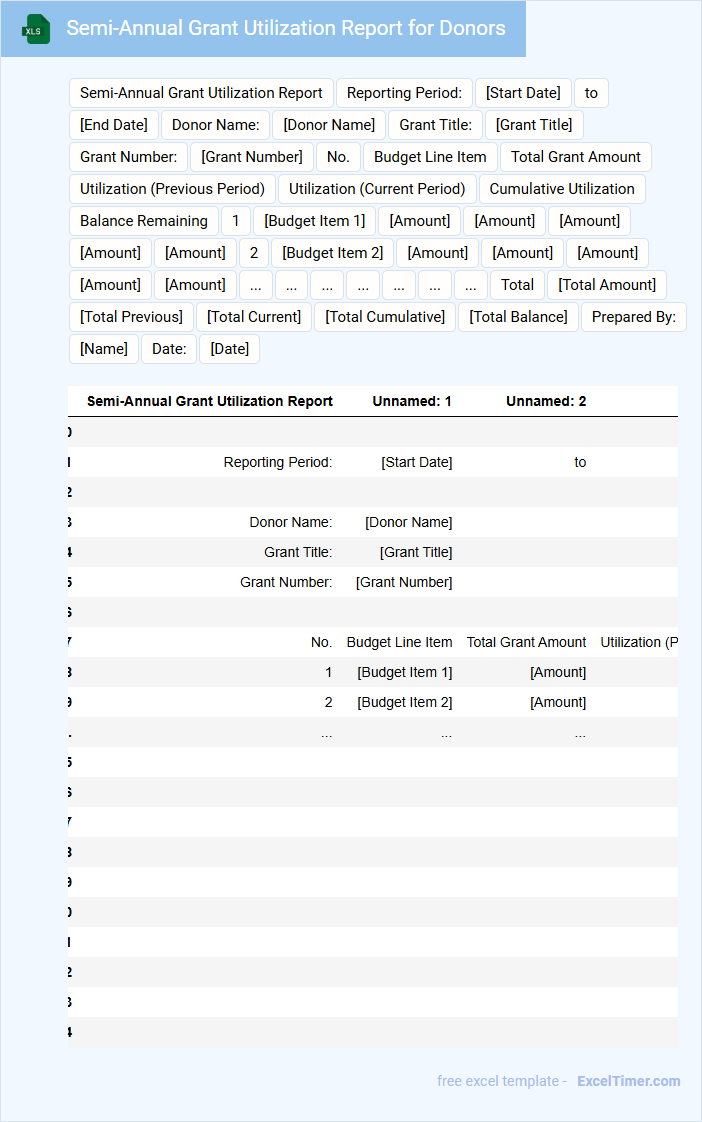Select the 'Balance Remaining' tag
Screen dimensions: 702x1122
pyautogui.click(x=144, y=221)
